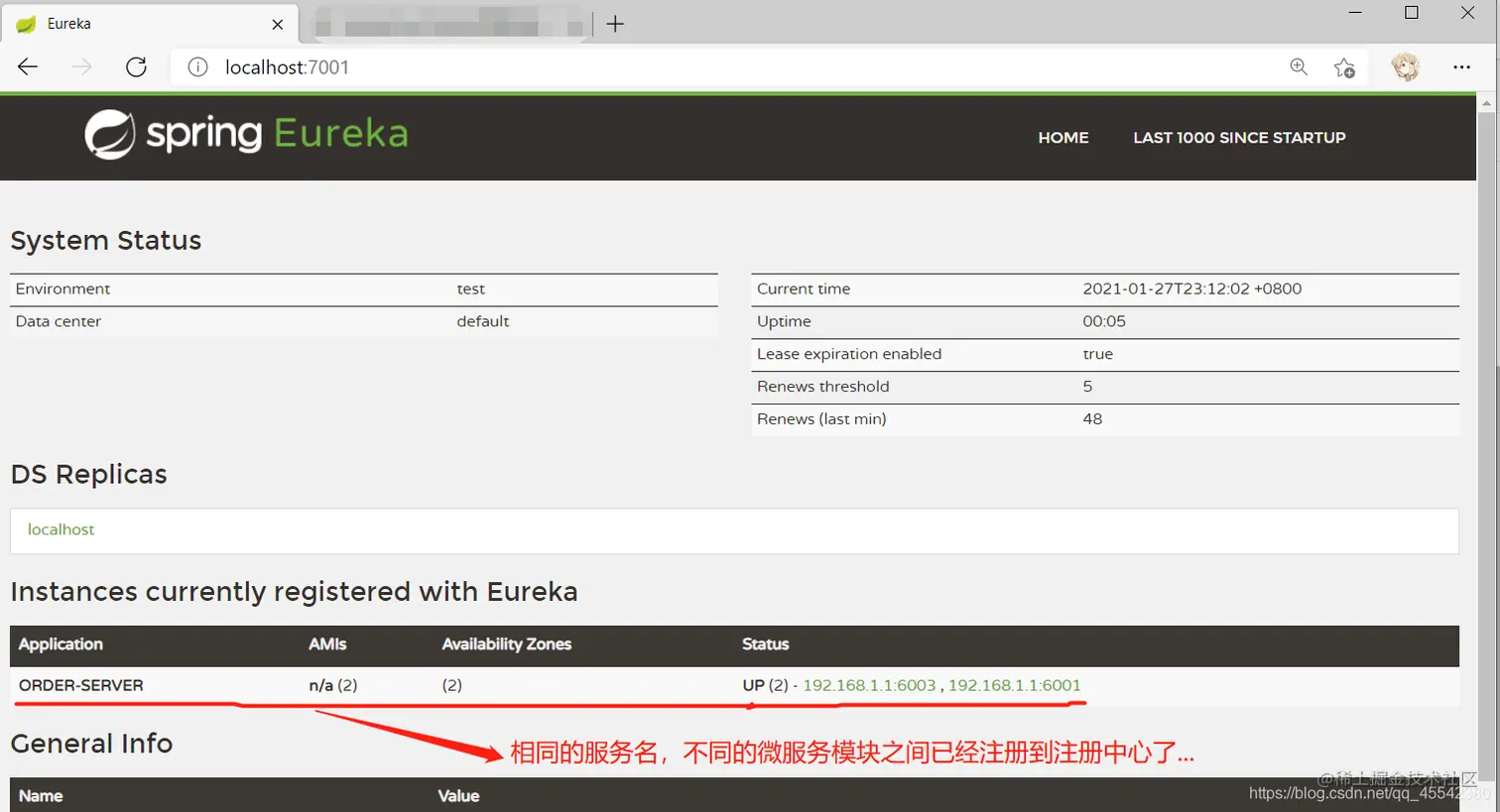
Task: Open LAST 1000 SINCE STARTUP page
Action: click(x=1239, y=138)
